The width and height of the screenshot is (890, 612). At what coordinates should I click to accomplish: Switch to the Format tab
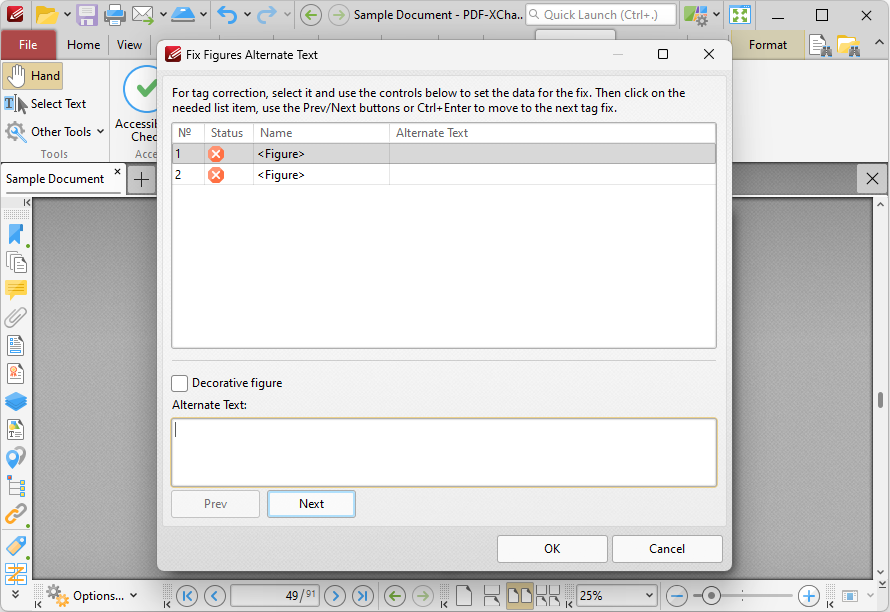point(768,45)
